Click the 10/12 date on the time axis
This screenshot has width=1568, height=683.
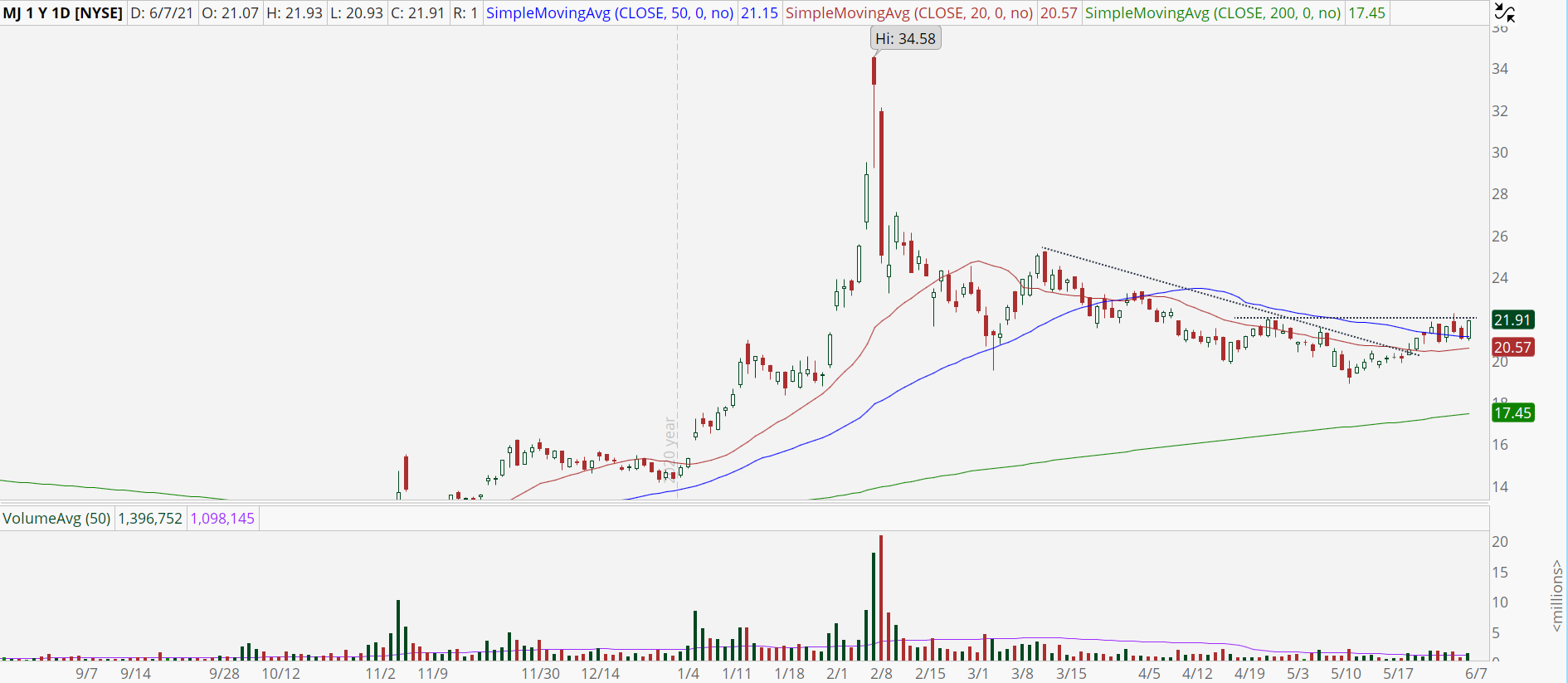tap(281, 673)
